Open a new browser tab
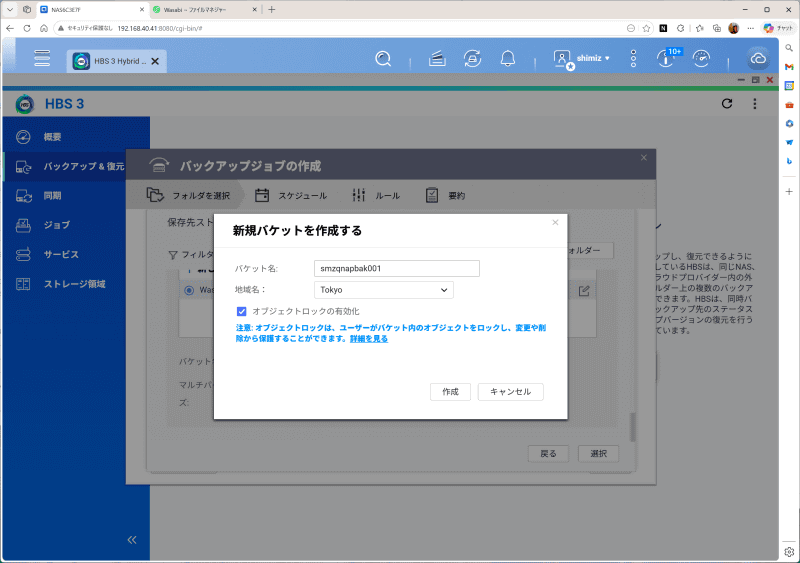 point(271,10)
